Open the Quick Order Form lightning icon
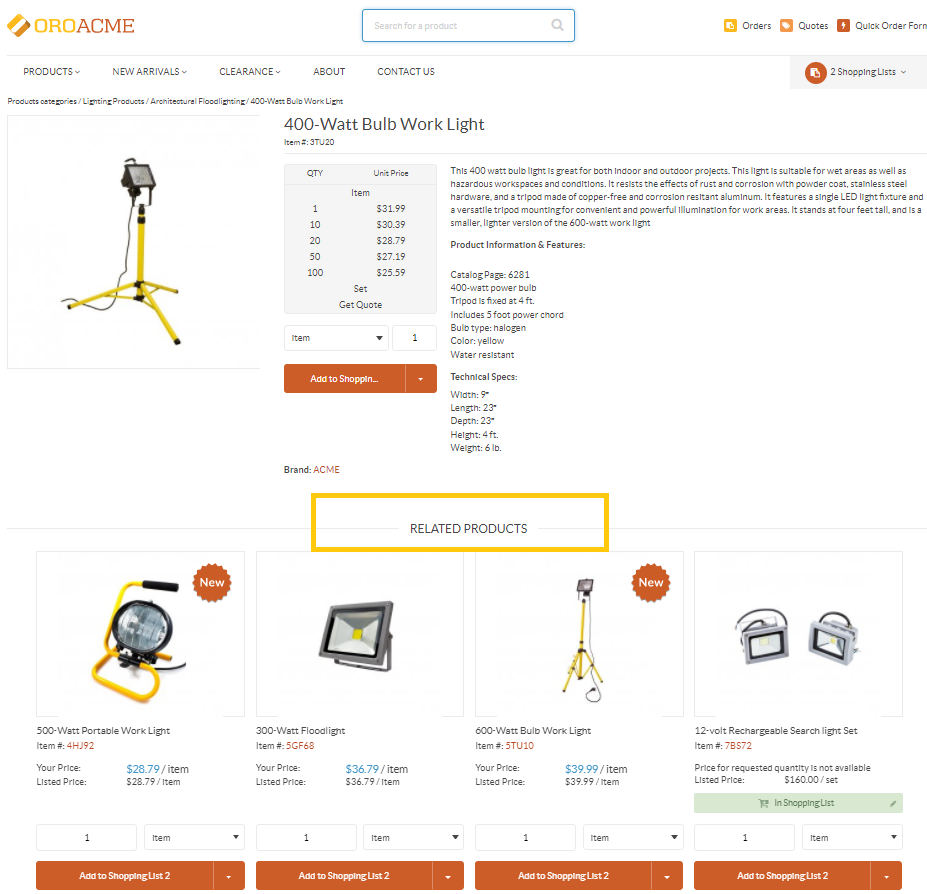The height and width of the screenshot is (894, 927). pos(843,25)
